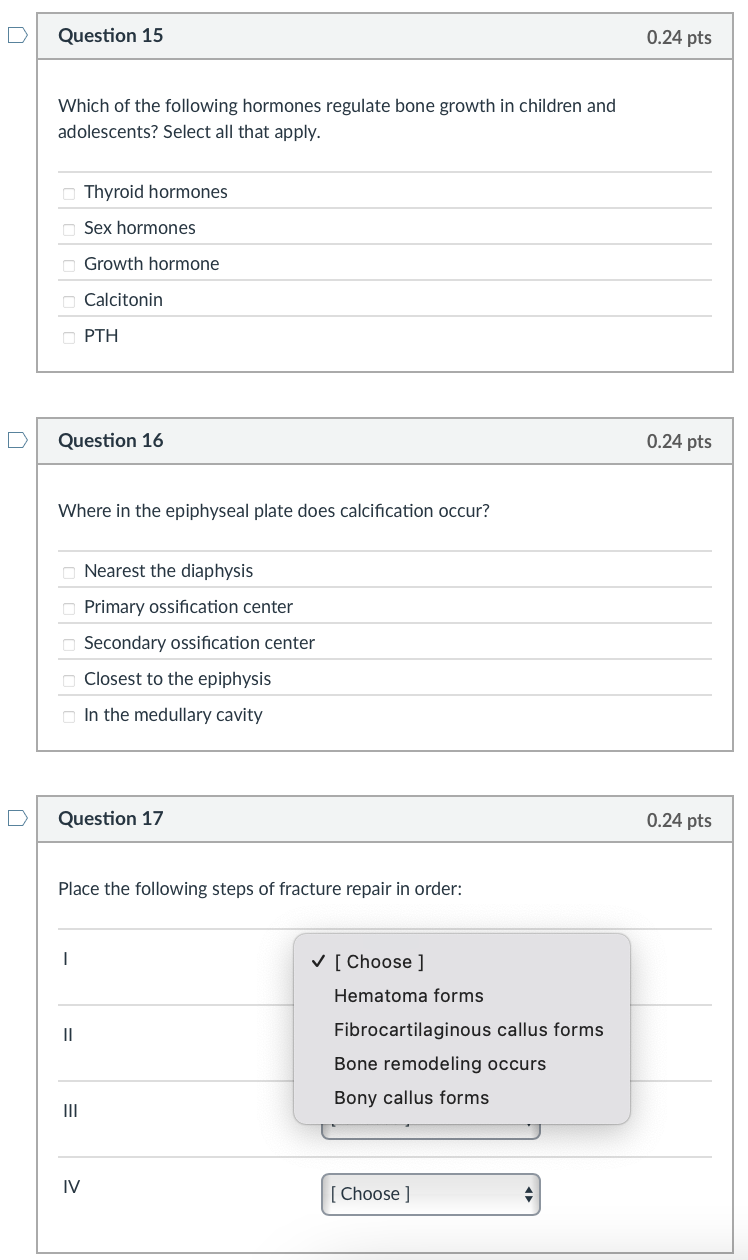Check 'Secondary ossification center' option
The image size is (748, 1260).
pos(68,644)
